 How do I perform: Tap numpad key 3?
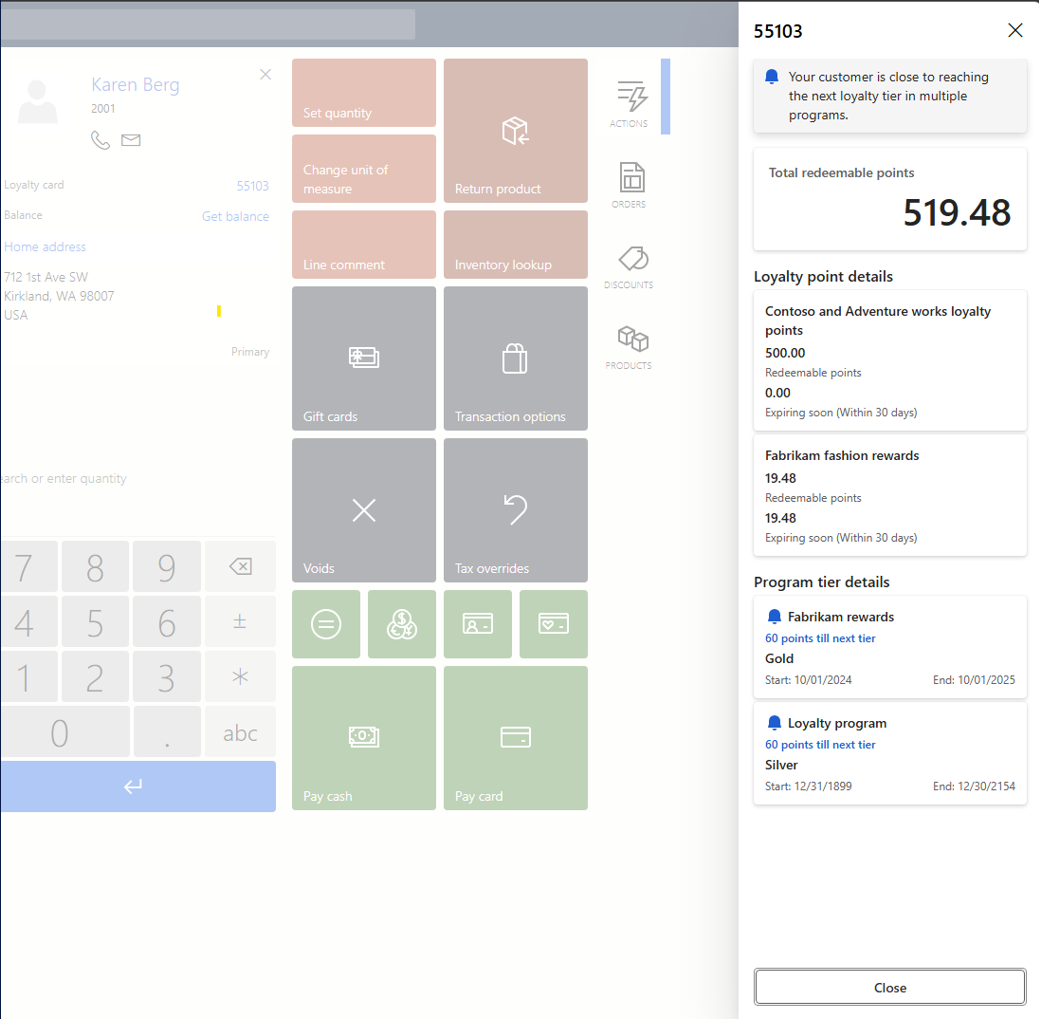[166, 676]
